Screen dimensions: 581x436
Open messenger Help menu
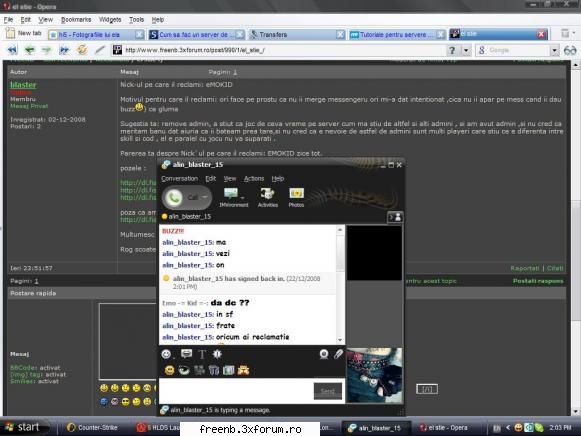[278, 179]
